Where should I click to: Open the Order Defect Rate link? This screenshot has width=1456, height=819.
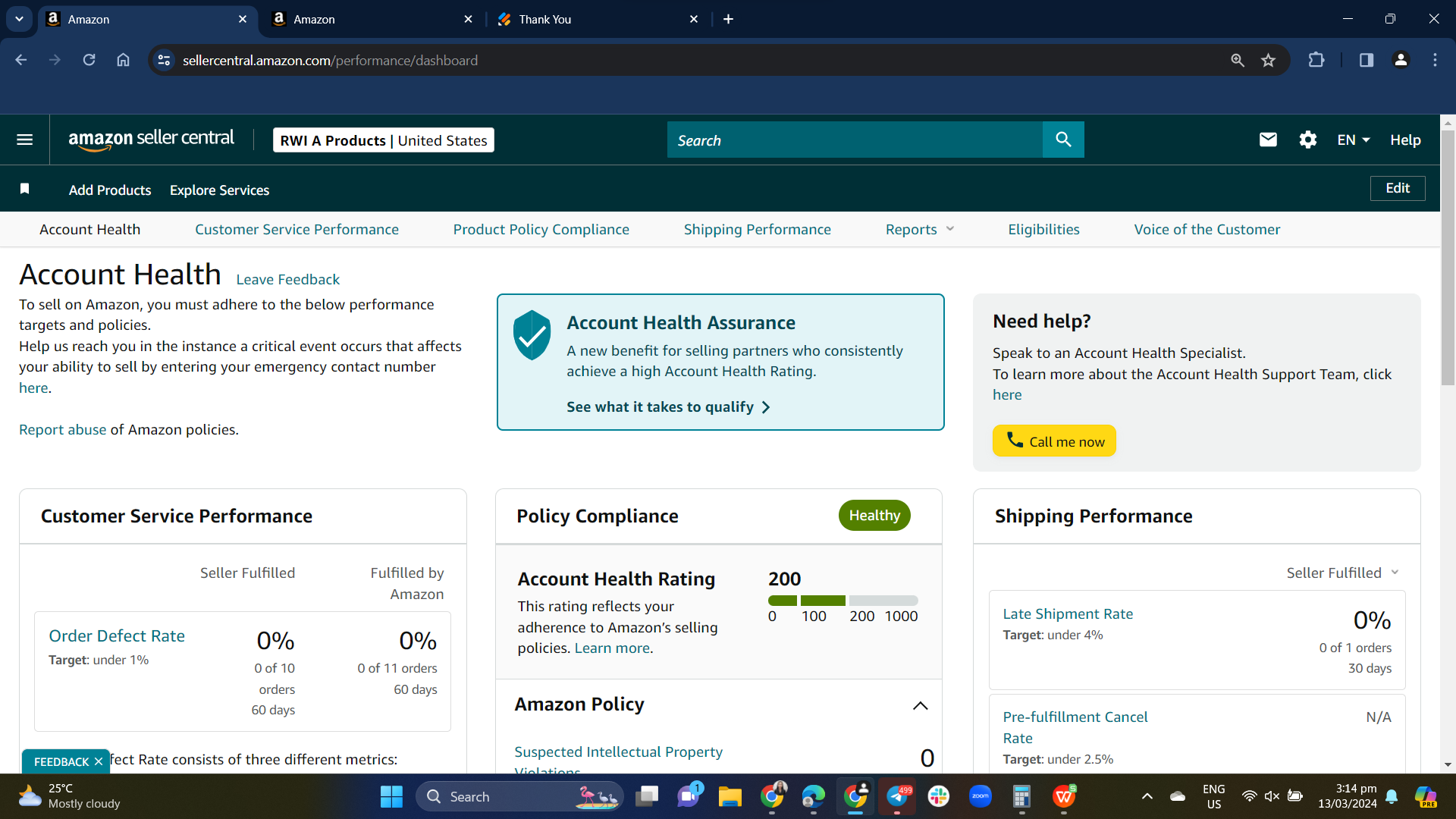[117, 635]
